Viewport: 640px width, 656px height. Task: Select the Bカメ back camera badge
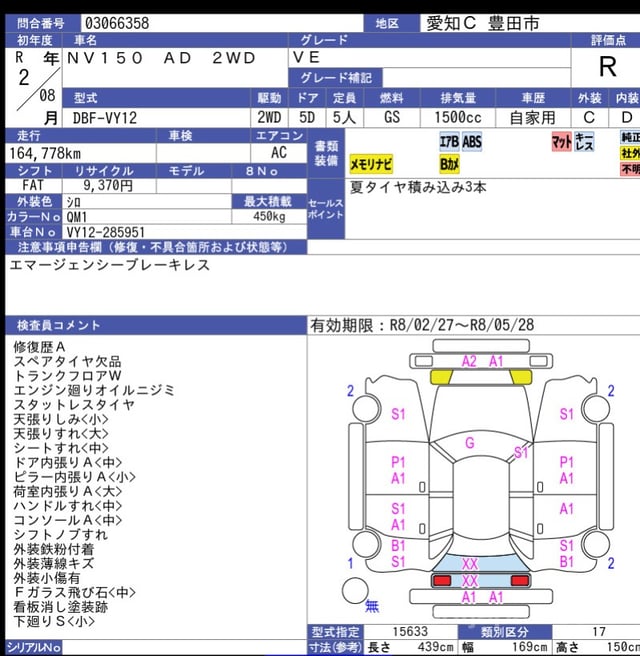click(450, 163)
